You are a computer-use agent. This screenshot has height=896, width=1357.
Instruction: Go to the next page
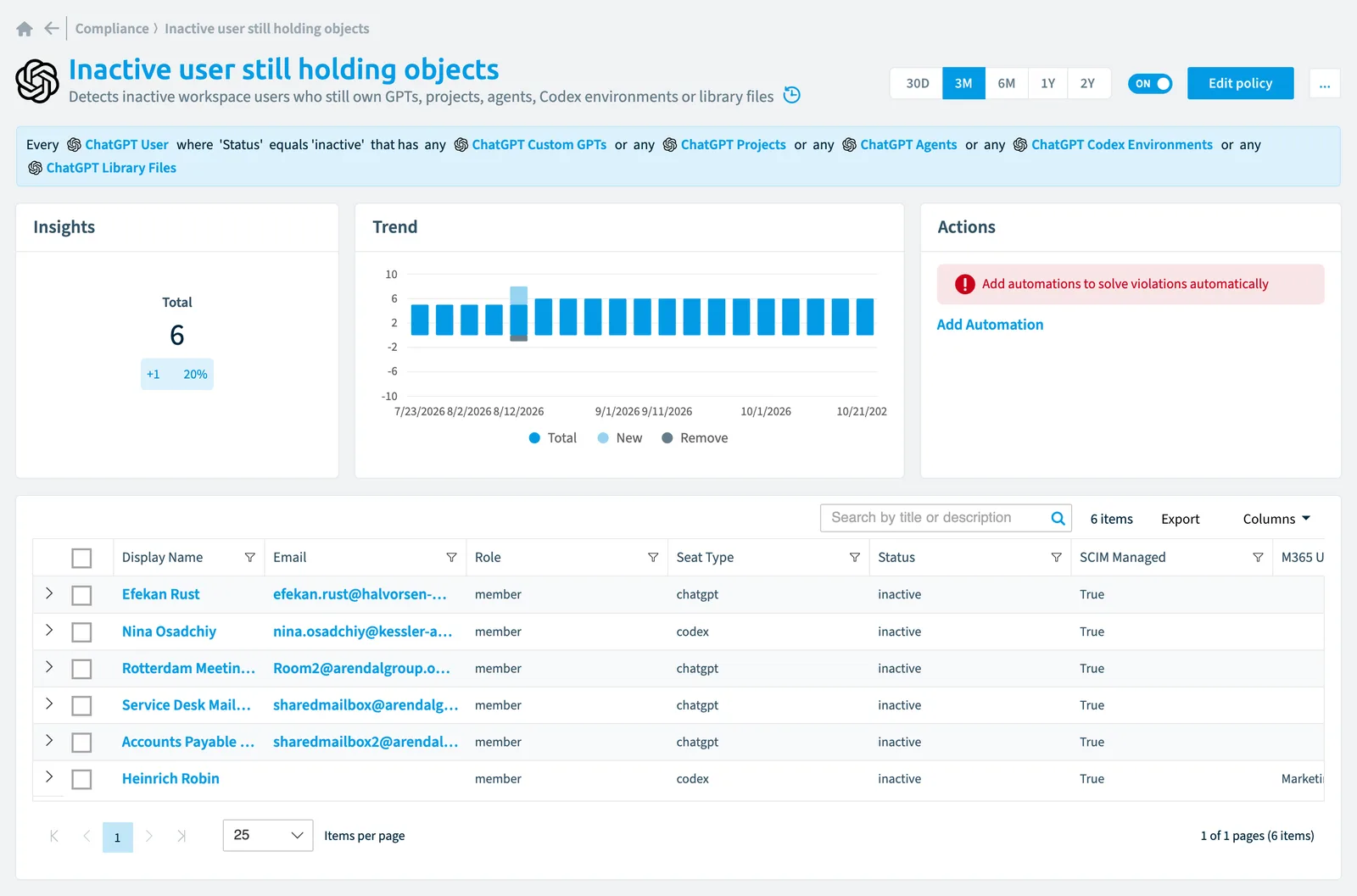pos(149,837)
